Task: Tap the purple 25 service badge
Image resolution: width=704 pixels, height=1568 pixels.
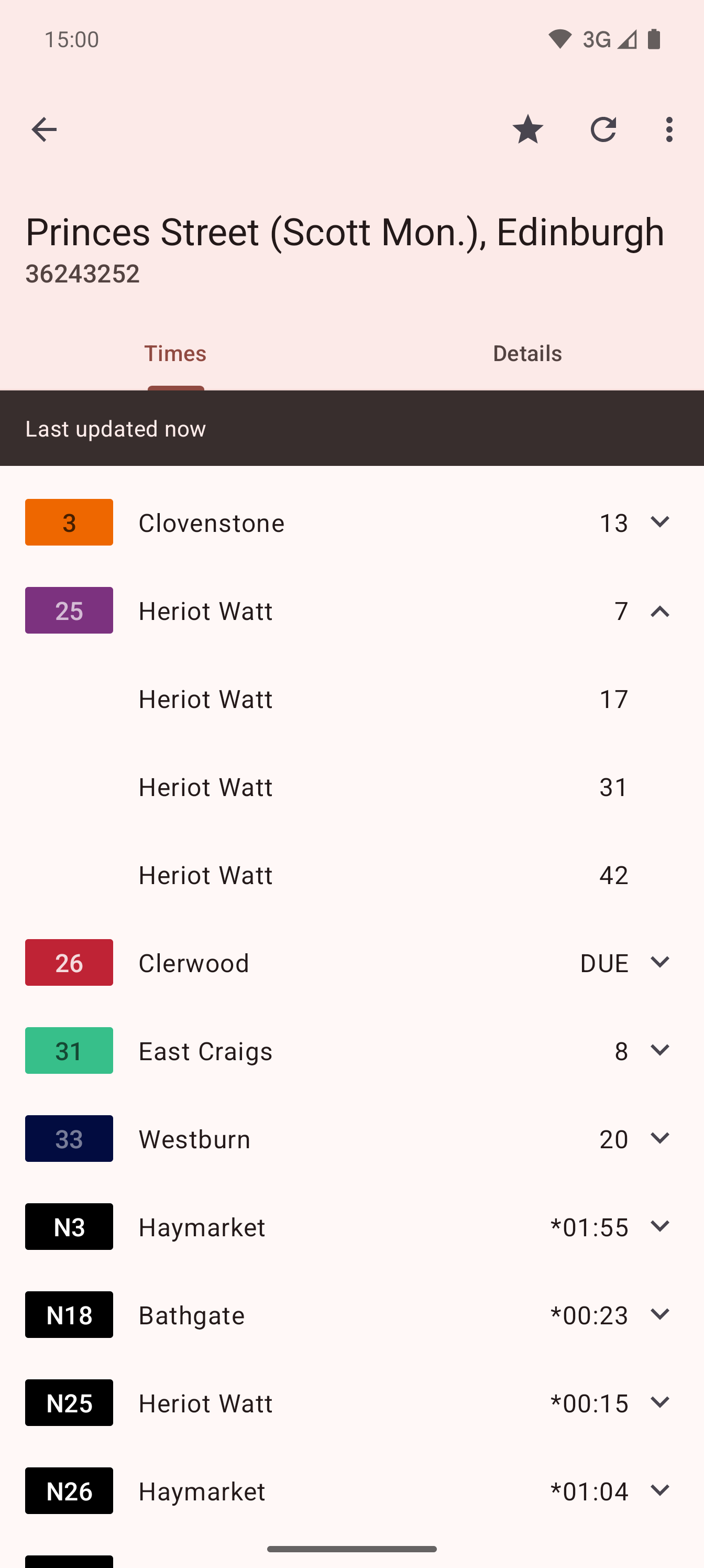Action: coord(69,611)
